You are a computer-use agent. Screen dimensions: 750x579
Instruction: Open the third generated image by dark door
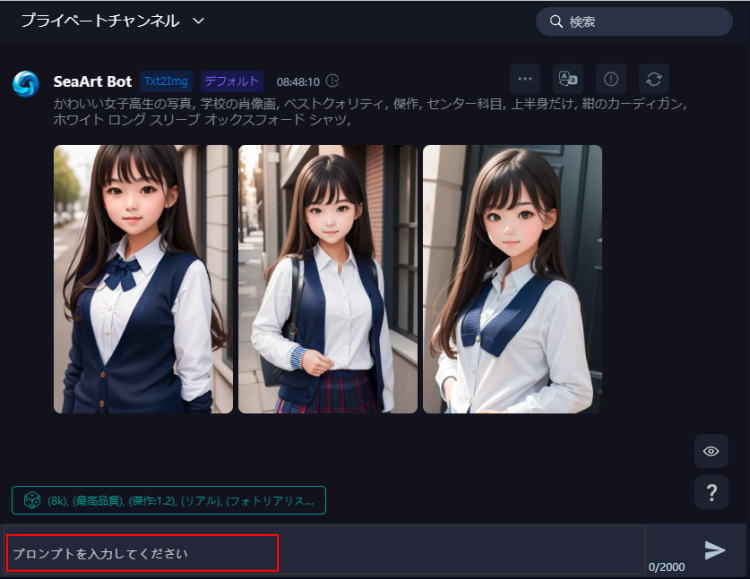[x=512, y=279]
